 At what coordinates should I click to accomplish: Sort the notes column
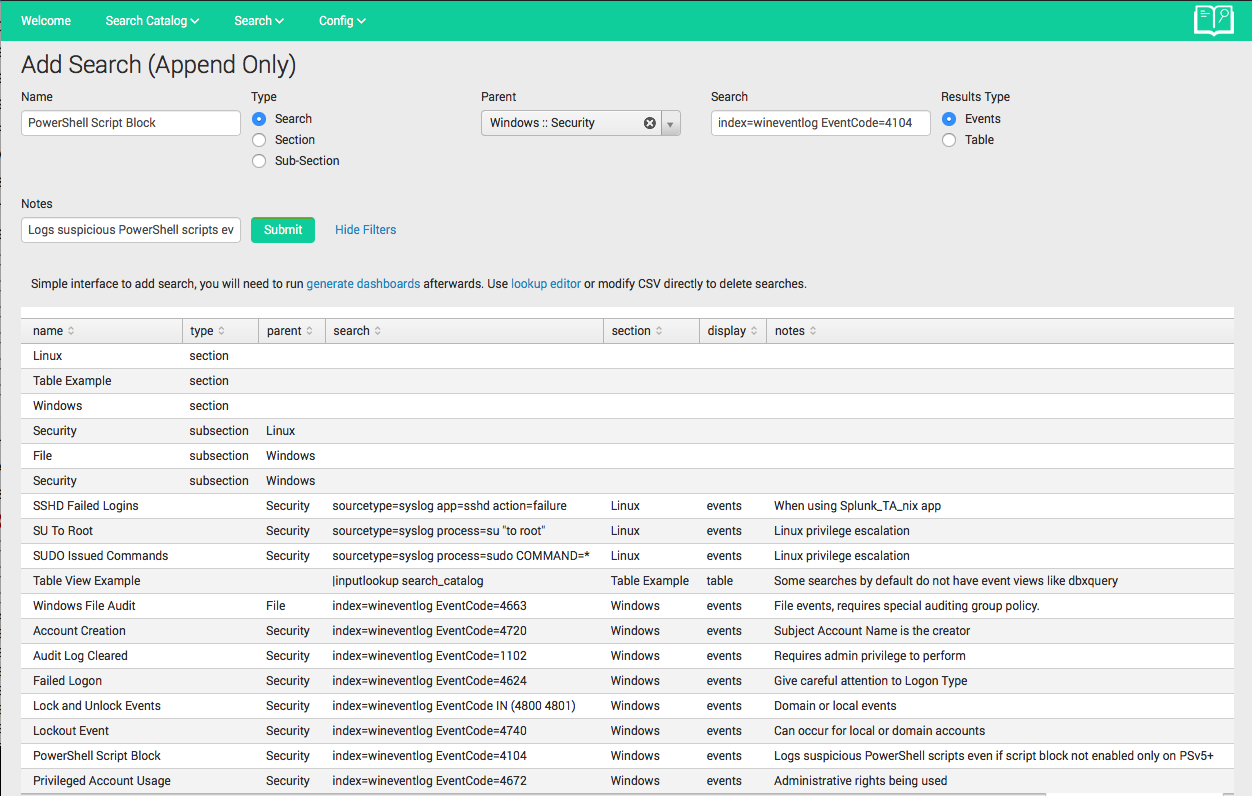[x=793, y=330]
